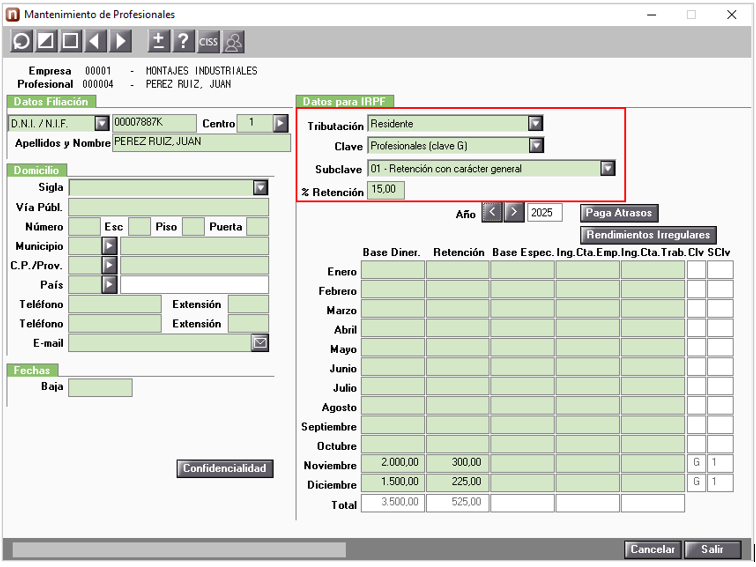The height and width of the screenshot is (567, 756).
Task: Click the Apellidos y Nombre field
Action: pyautogui.click(x=202, y=143)
